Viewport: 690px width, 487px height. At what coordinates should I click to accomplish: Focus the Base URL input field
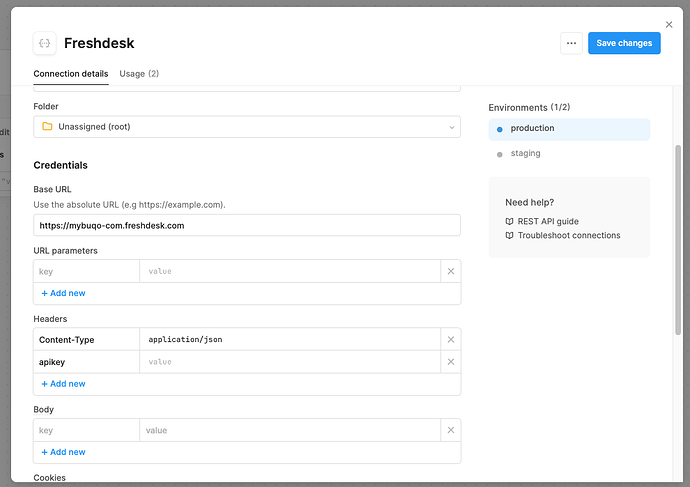pyautogui.click(x=247, y=225)
